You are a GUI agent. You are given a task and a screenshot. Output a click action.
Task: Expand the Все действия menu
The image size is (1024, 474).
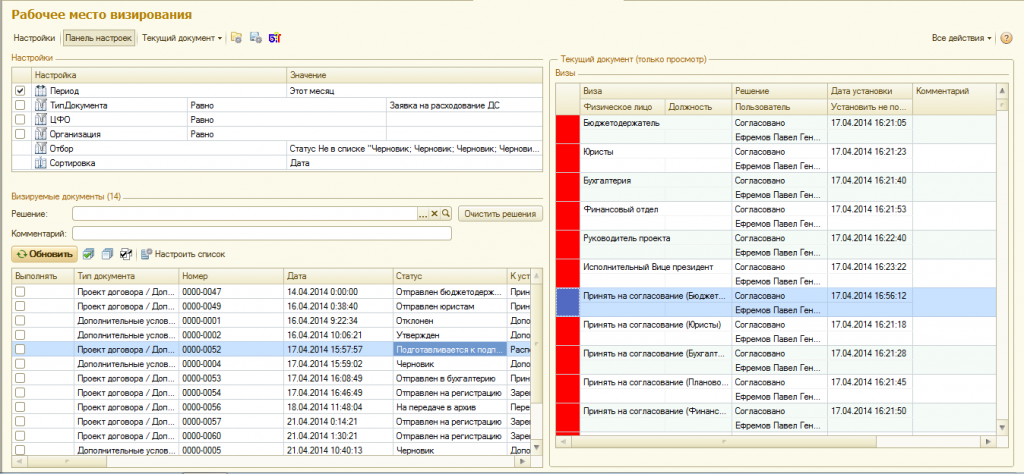tap(961, 38)
